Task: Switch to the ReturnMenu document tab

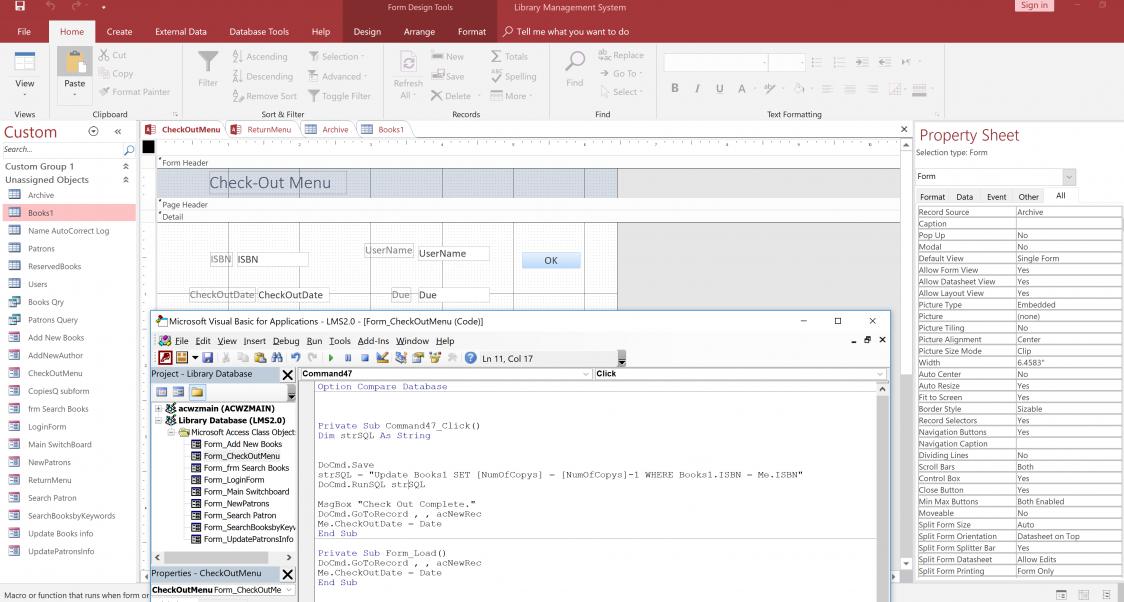Action: pos(262,130)
